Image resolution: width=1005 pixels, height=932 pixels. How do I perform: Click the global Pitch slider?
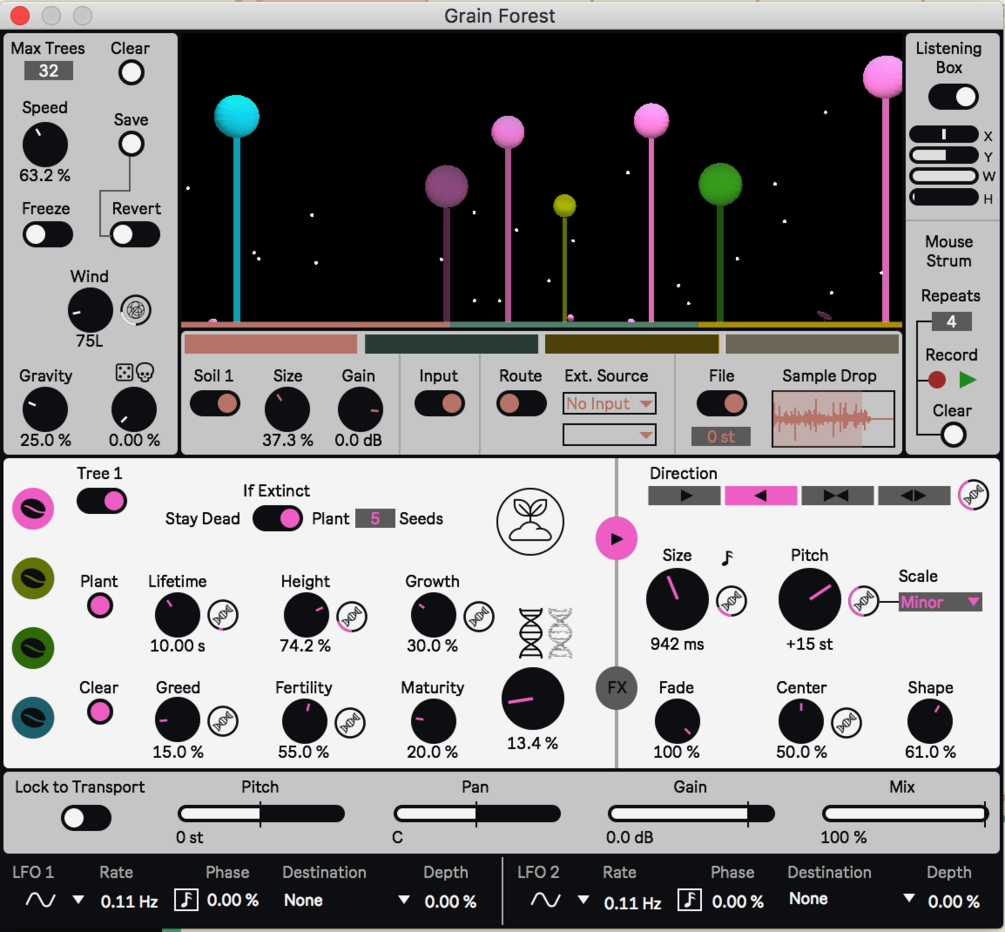pyautogui.click(x=261, y=814)
